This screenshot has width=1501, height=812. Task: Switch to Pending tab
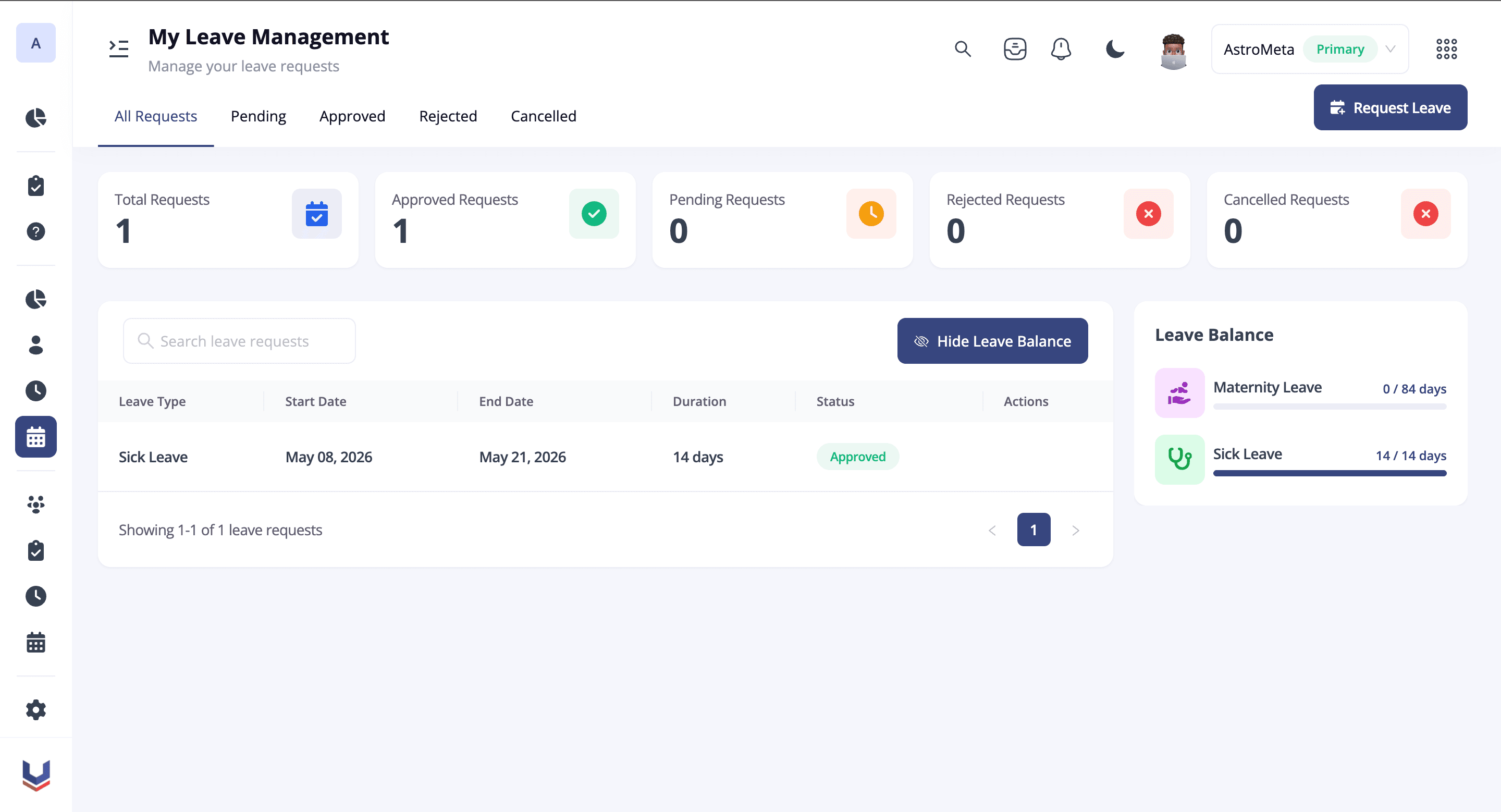pyautogui.click(x=258, y=116)
